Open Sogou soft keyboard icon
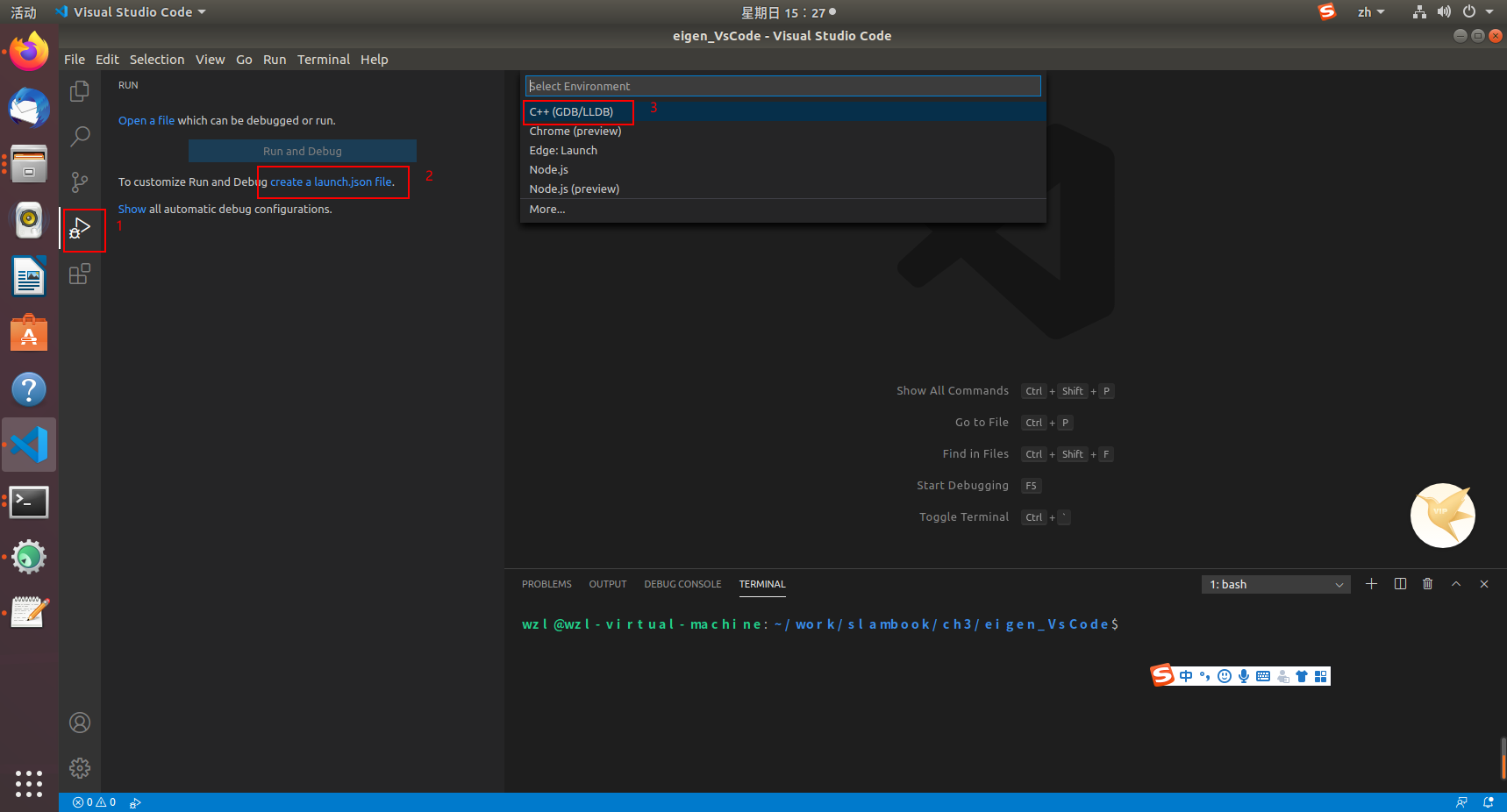The width and height of the screenshot is (1507, 812). point(1263,676)
